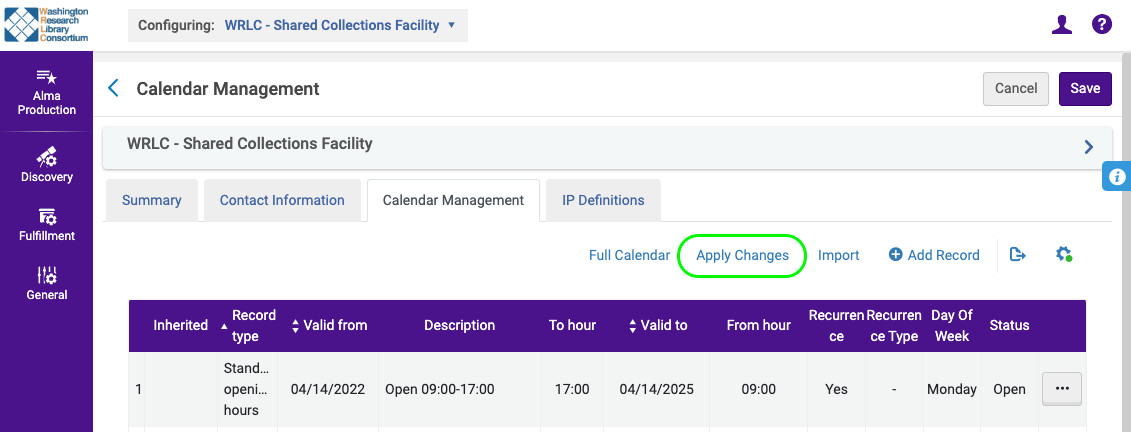Open the help question mark icon
This screenshot has height=432, width=1131.
click(x=1101, y=25)
